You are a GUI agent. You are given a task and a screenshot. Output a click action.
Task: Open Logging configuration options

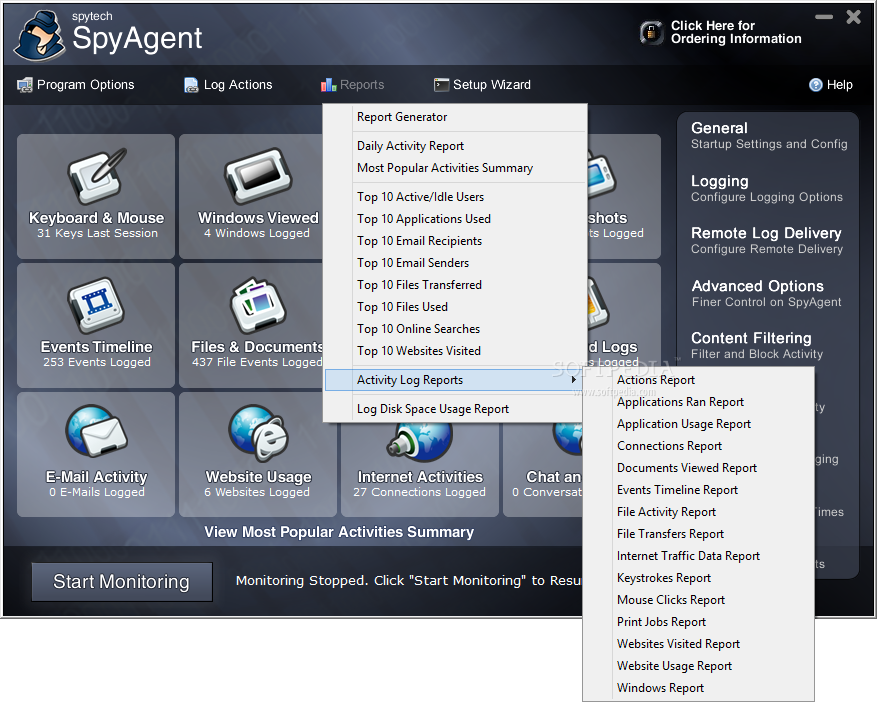click(766, 189)
